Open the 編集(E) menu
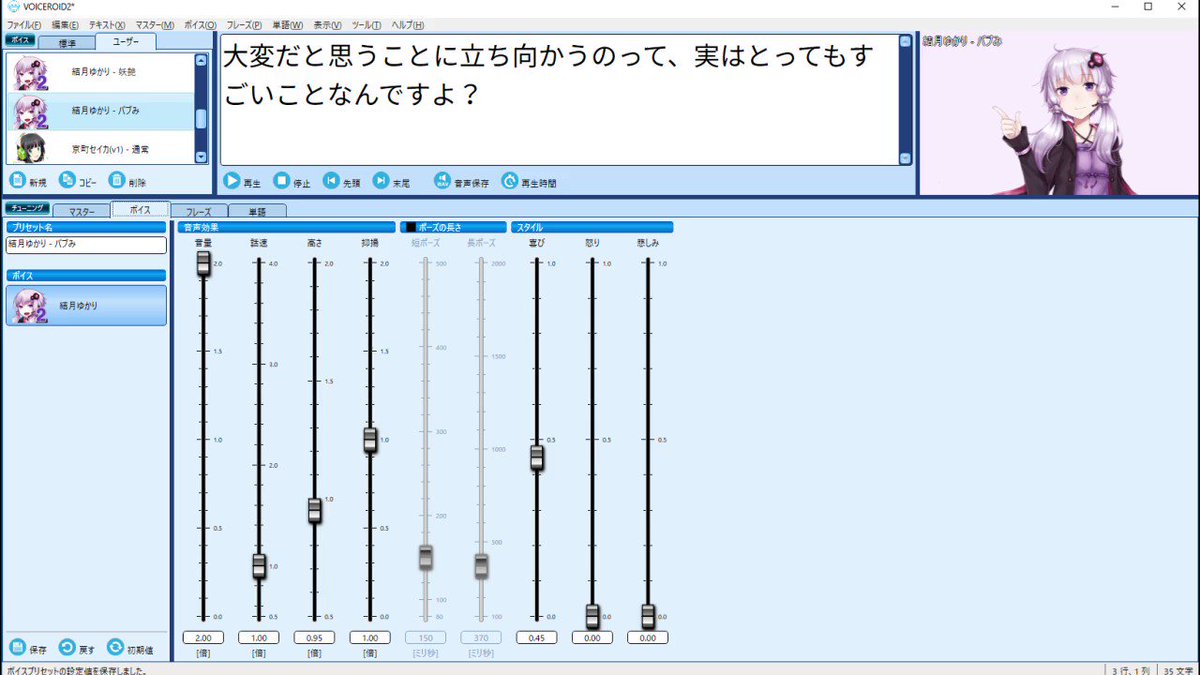 click(66, 24)
